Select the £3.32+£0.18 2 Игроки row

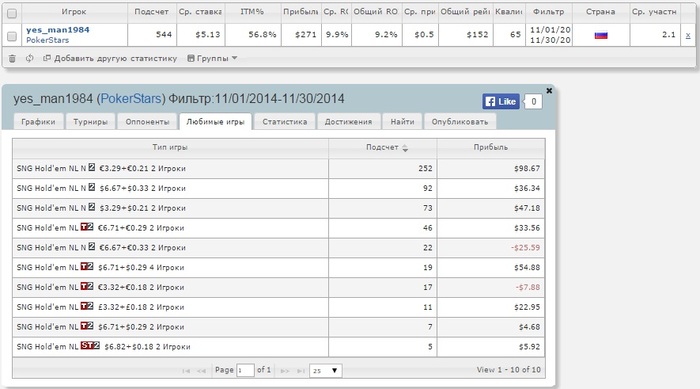click(279, 307)
